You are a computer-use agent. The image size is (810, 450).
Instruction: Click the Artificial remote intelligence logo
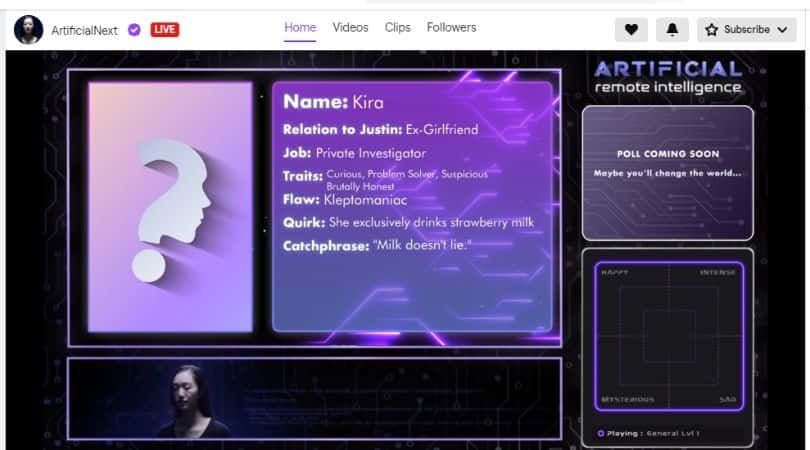coord(667,76)
